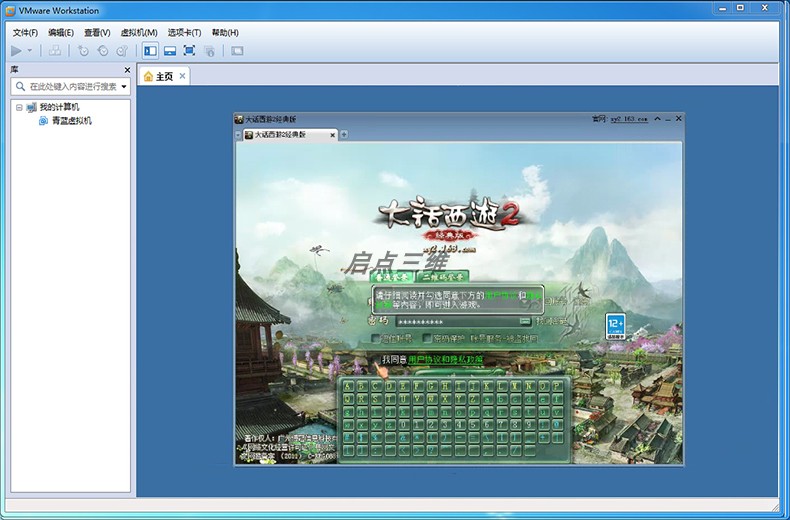Screen dimensions: 790x520
Task: Switch to the 二维码登录 QR login tab
Action: tap(443, 278)
